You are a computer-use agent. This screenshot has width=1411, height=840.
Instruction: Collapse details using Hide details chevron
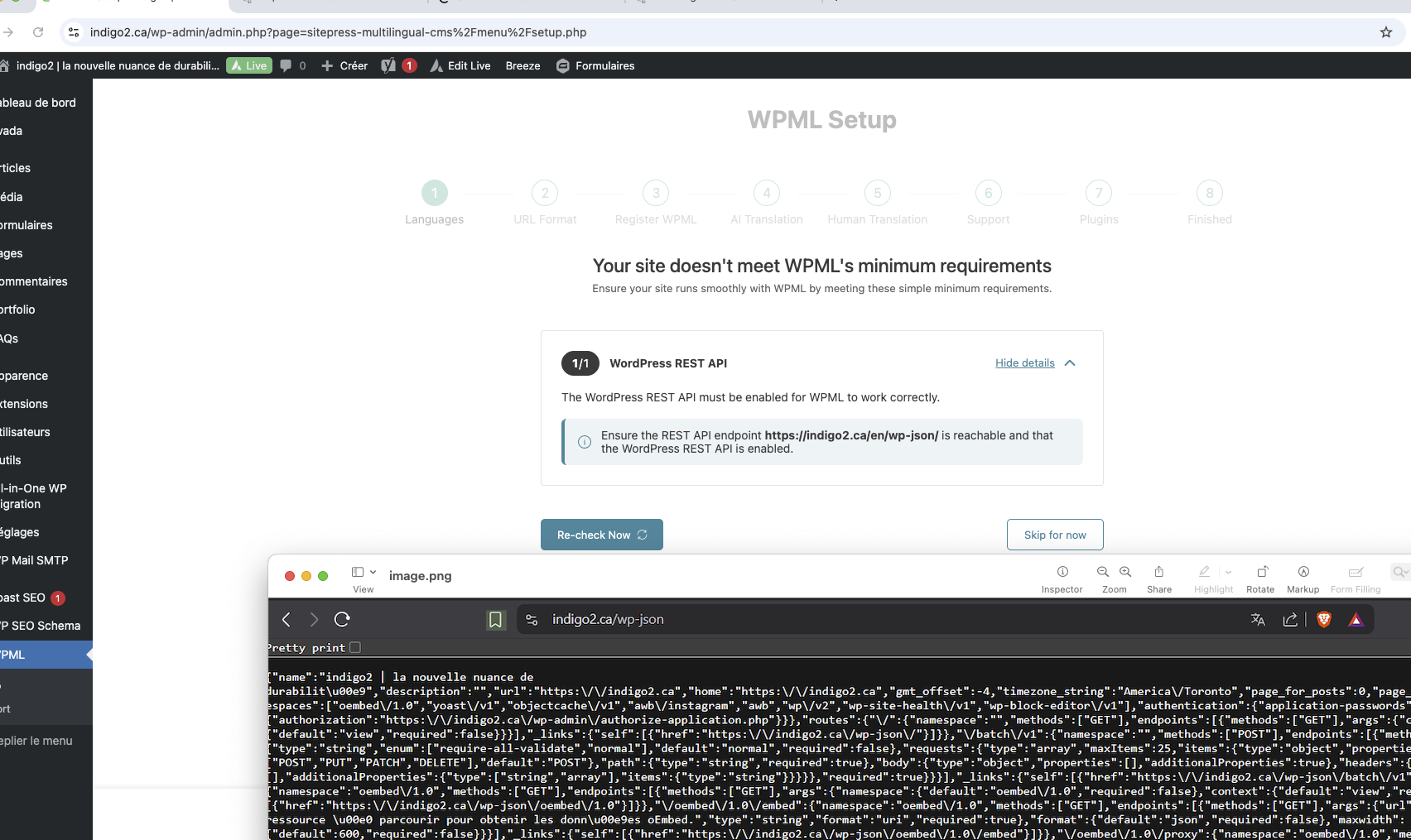click(1070, 363)
